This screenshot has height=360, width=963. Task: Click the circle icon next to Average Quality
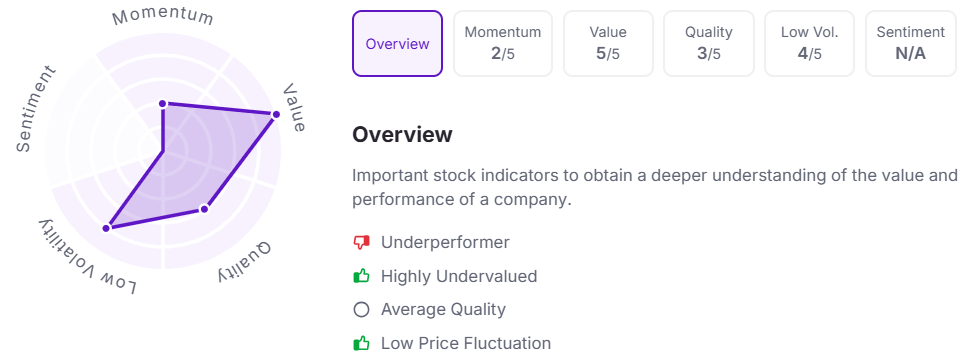[x=361, y=309]
